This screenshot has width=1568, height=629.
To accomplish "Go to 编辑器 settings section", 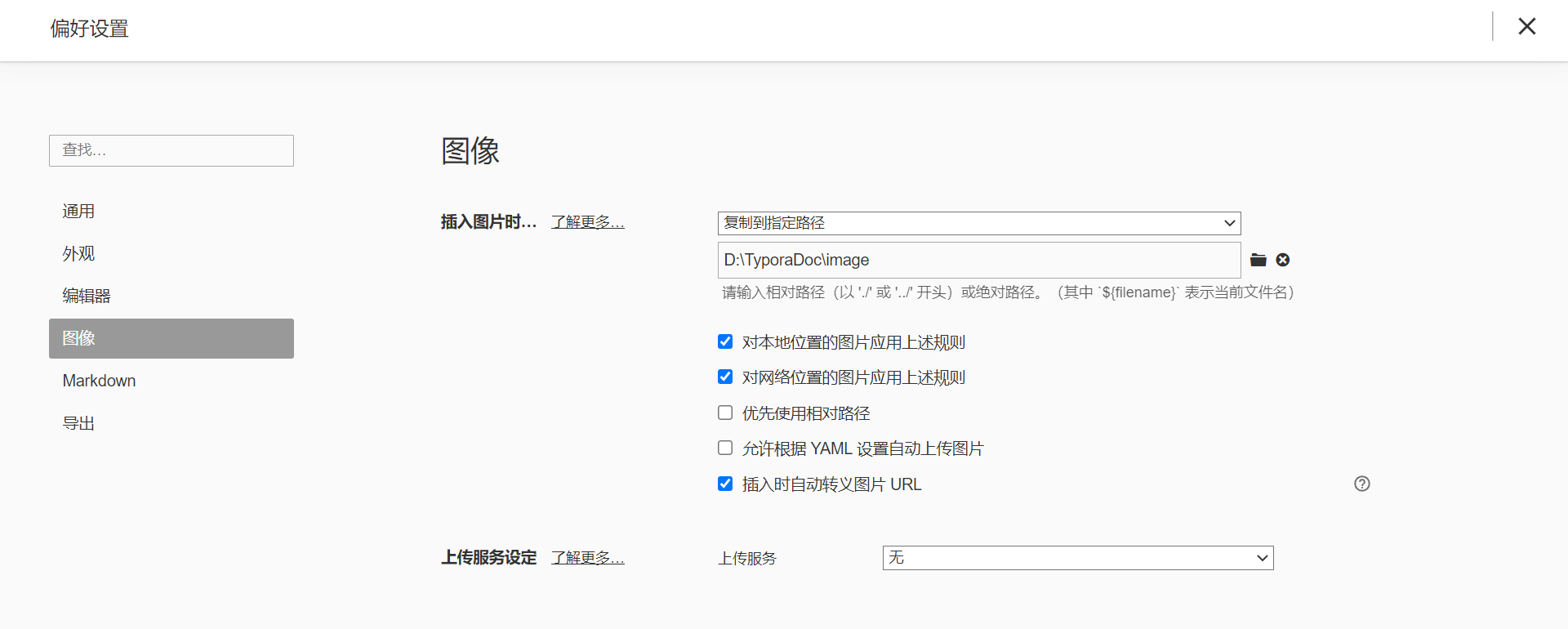I will pos(171,296).
